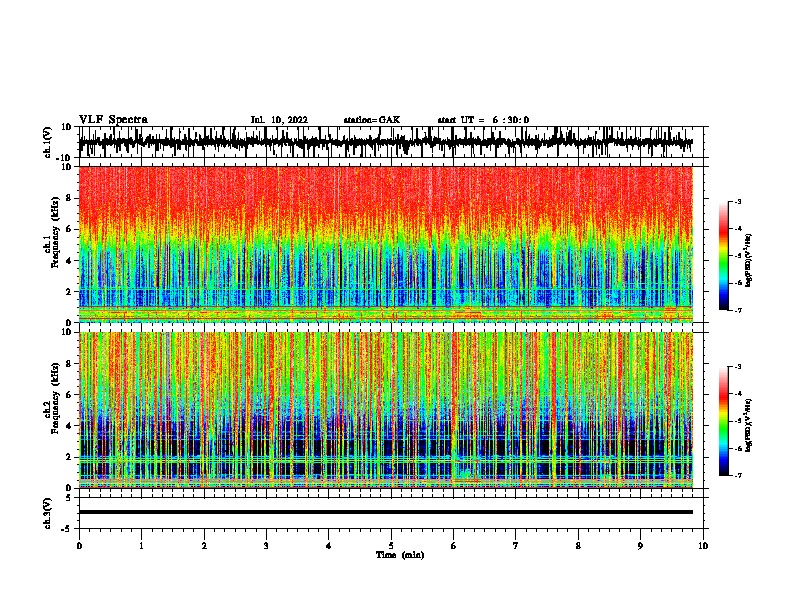Click the log(PSD) label beside ch.2 color bar

pos(748,425)
